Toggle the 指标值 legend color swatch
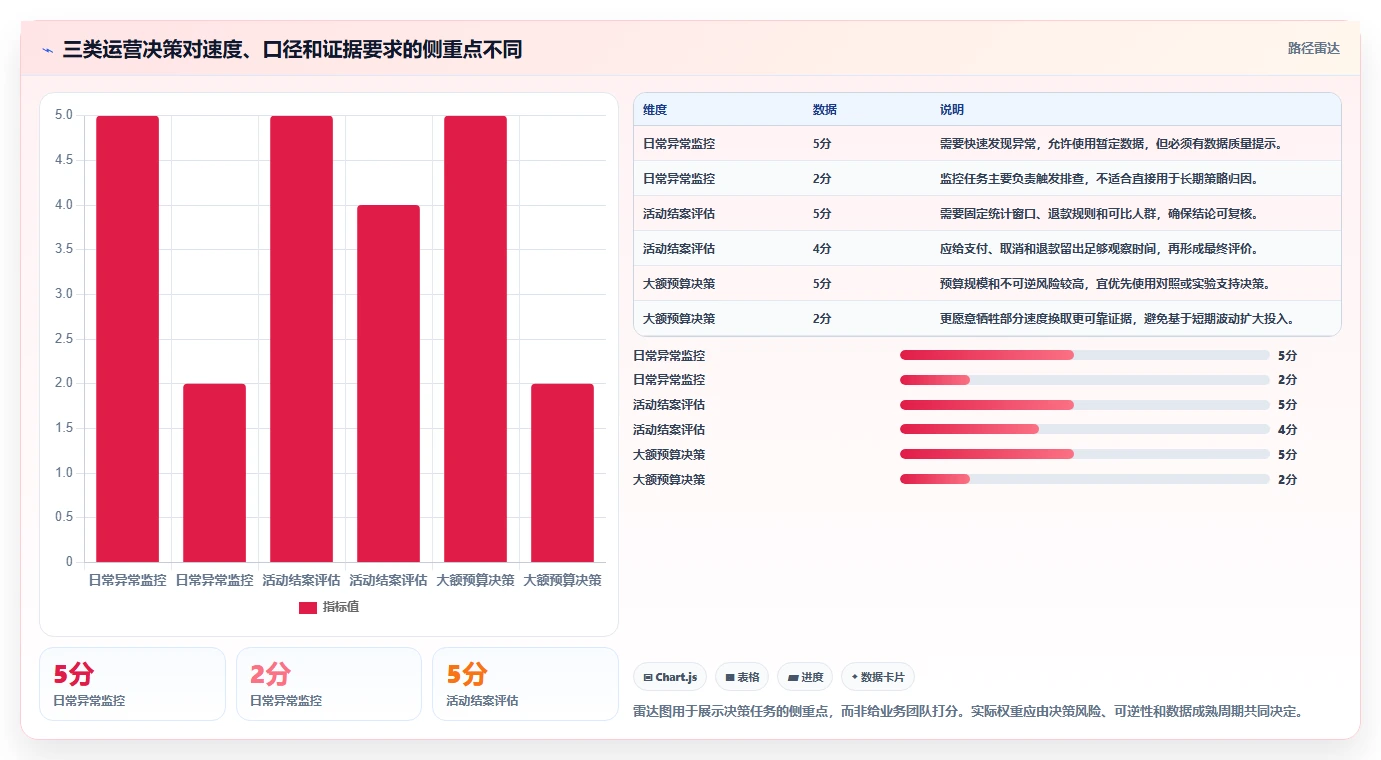The image size is (1381, 760). click(308, 608)
